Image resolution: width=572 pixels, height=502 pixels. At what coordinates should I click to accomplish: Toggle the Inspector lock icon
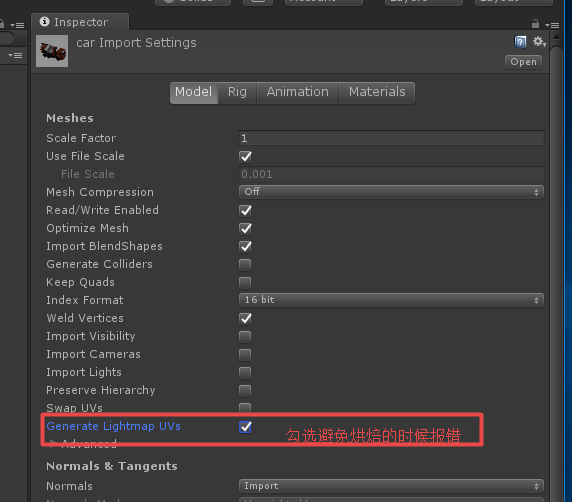pos(535,24)
